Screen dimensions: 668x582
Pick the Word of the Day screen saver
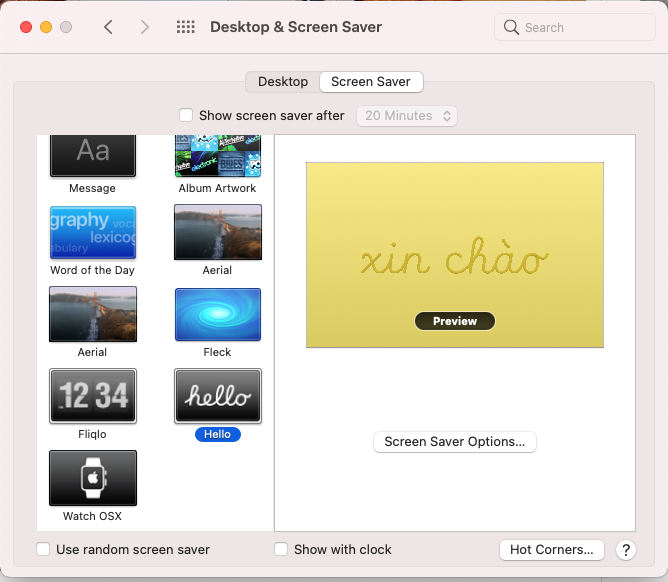pos(93,233)
